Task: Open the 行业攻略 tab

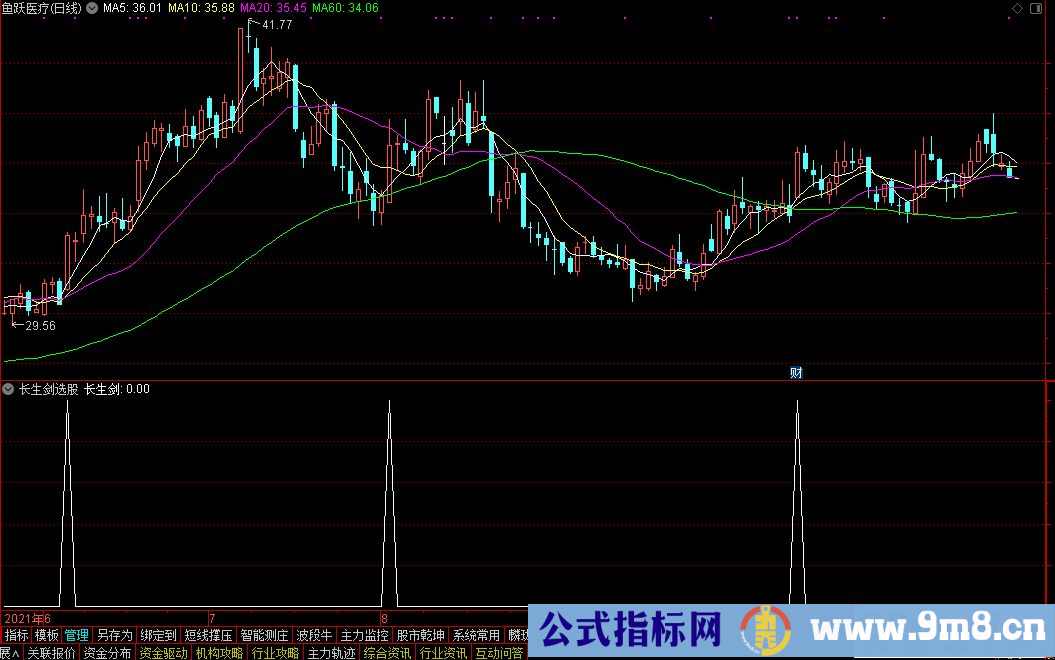Action: [x=275, y=653]
